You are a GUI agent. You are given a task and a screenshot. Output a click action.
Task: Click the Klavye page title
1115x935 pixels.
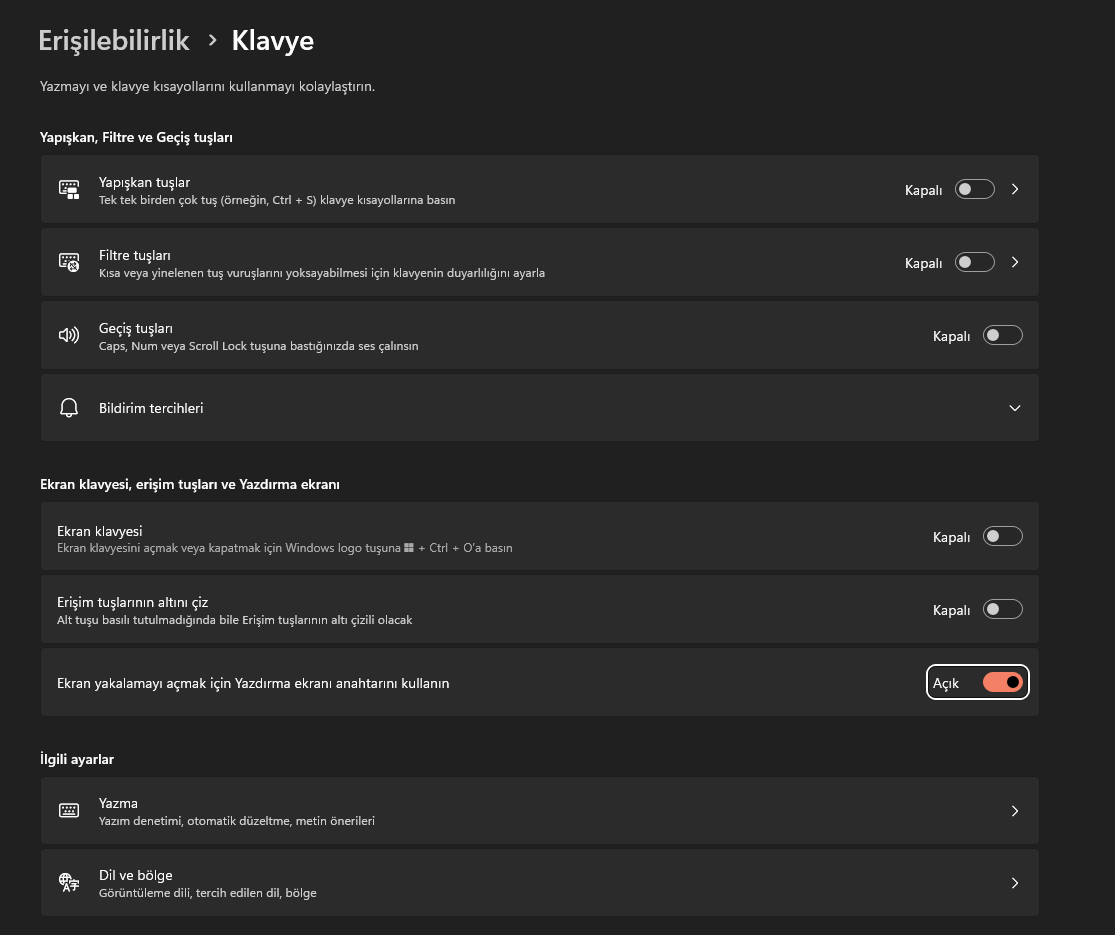[273, 40]
